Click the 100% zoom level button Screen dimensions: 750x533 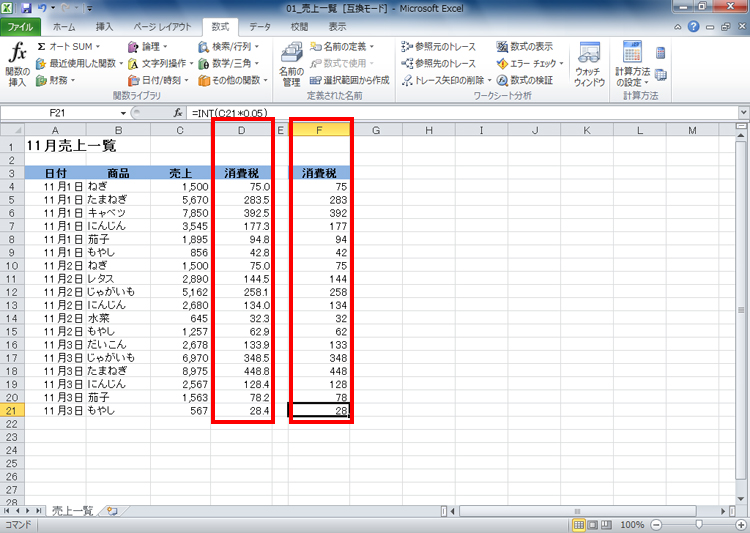point(632,525)
